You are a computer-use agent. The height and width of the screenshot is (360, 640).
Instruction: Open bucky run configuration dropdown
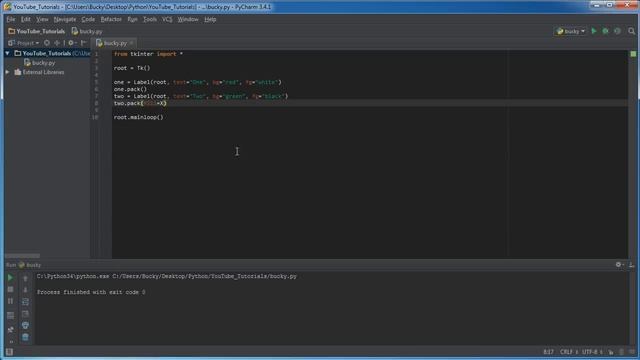[571, 31]
